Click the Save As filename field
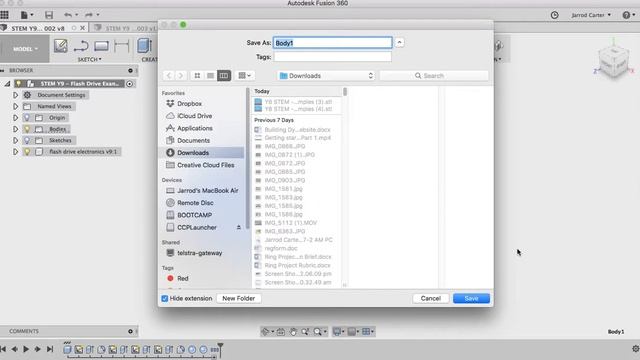The height and width of the screenshot is (360, 640). (x=333, y=43)
